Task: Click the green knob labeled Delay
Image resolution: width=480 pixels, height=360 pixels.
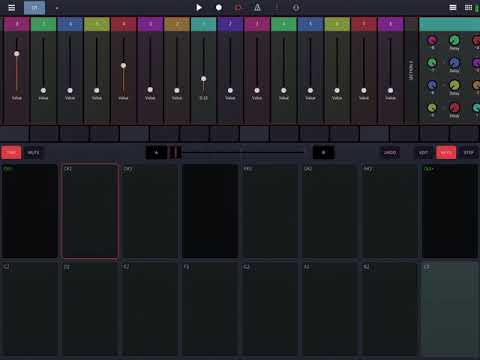Action: [x=454, y=40]
